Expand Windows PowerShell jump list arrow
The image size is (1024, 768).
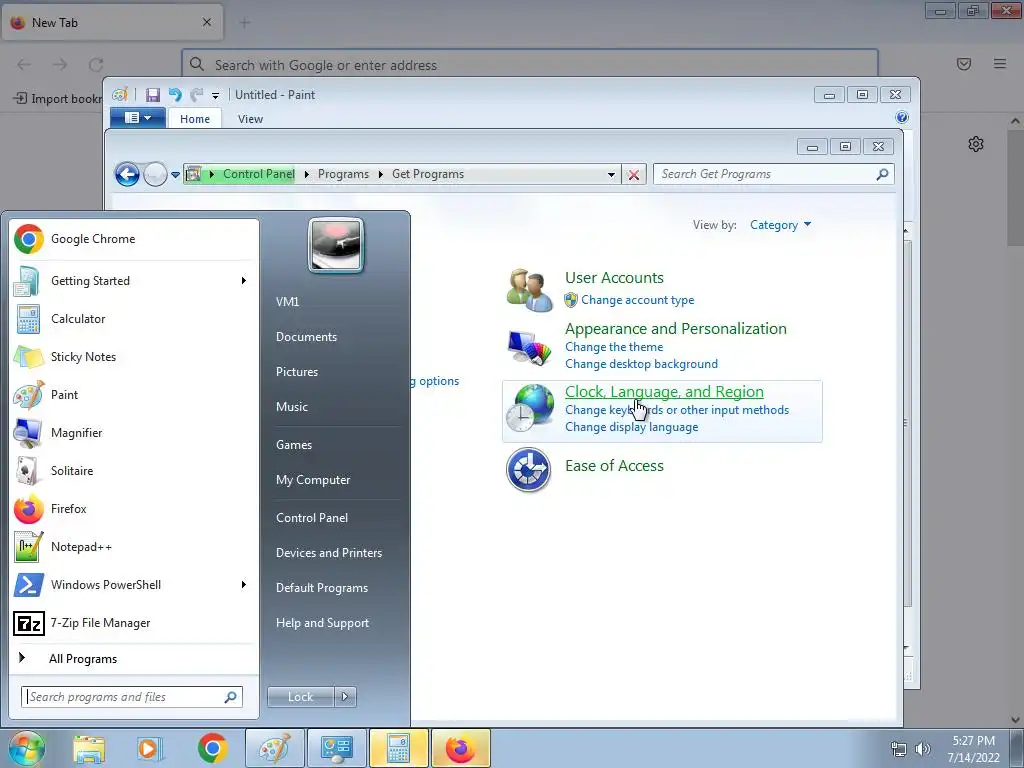[244, 584]
